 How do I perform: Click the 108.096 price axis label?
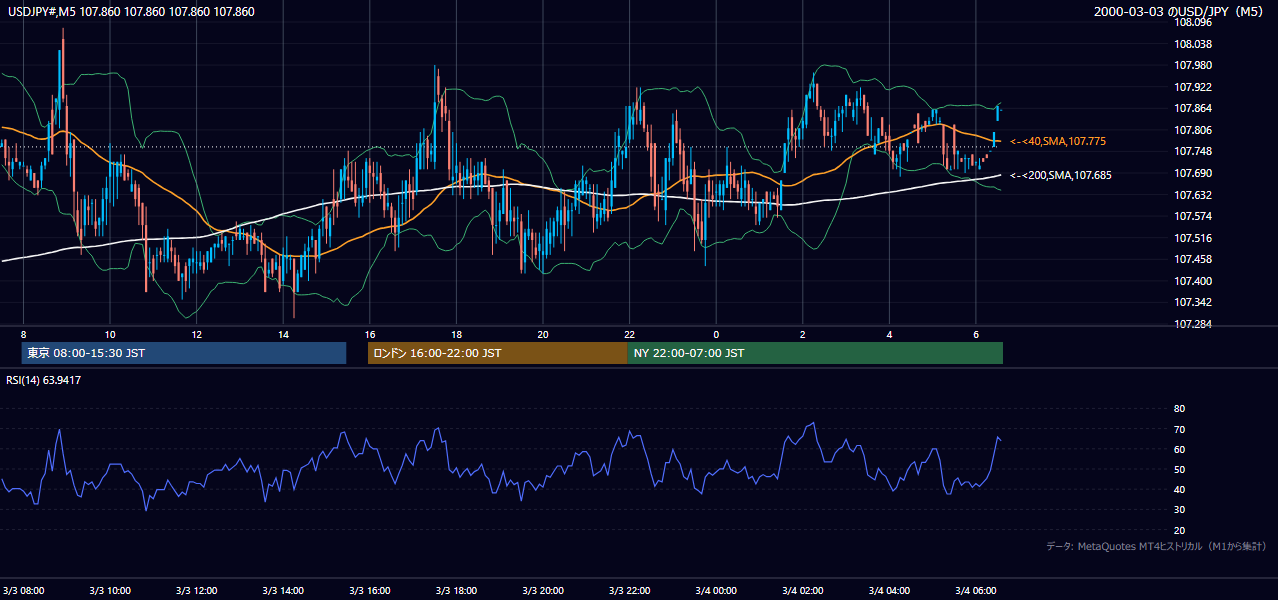[1193, 22]
